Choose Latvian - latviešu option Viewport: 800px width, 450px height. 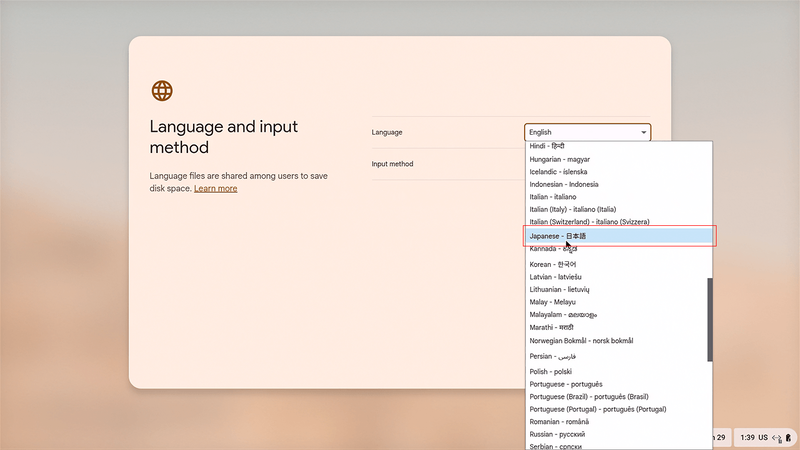[x=618, y=277]
